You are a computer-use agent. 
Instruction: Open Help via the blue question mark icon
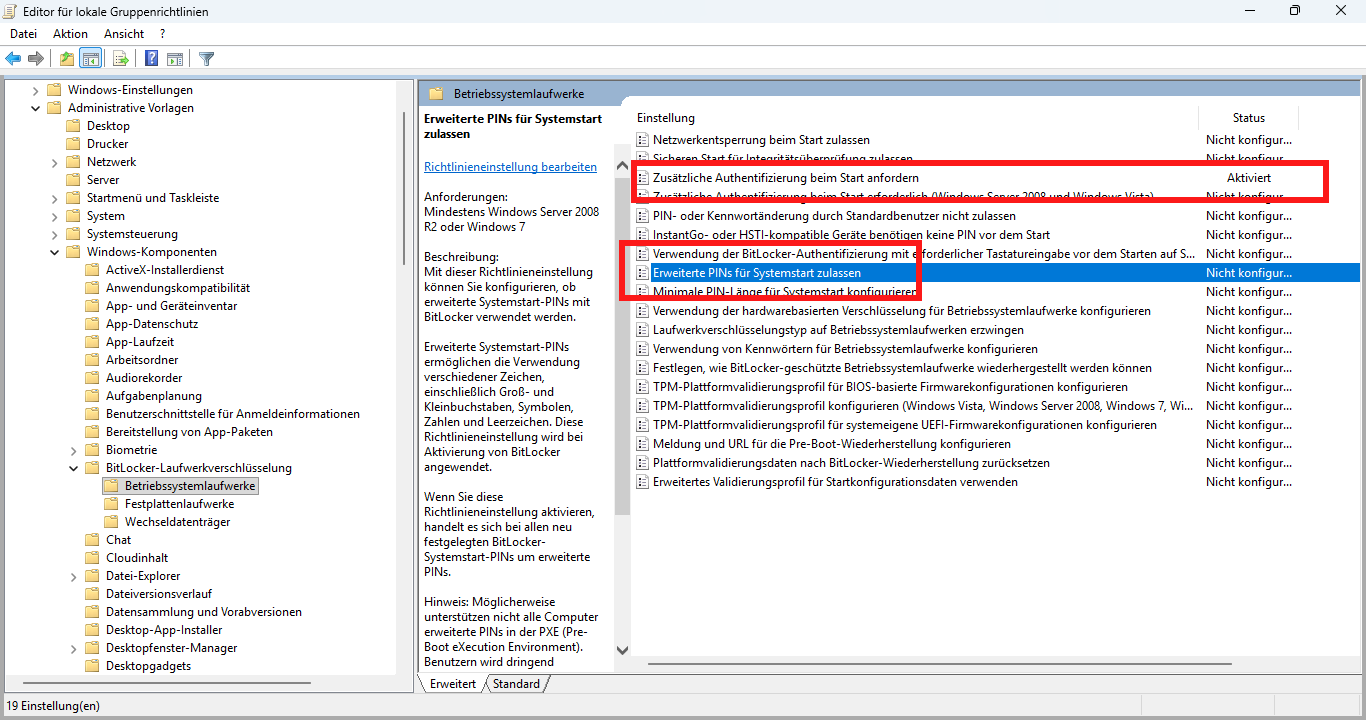tap(151, 59)
